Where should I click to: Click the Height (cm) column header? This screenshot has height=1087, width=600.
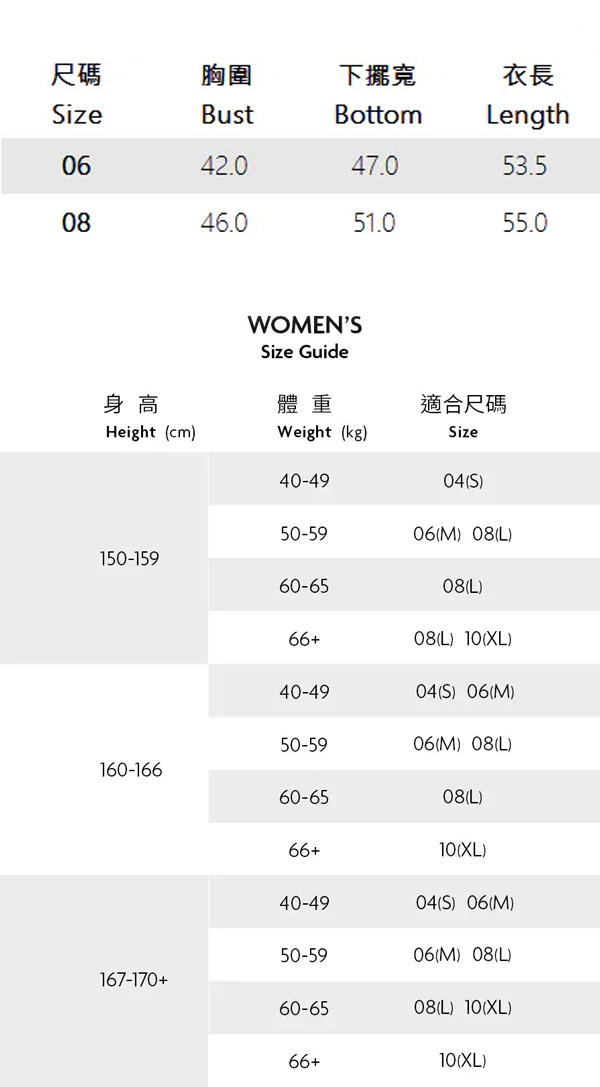click(150, 418)
